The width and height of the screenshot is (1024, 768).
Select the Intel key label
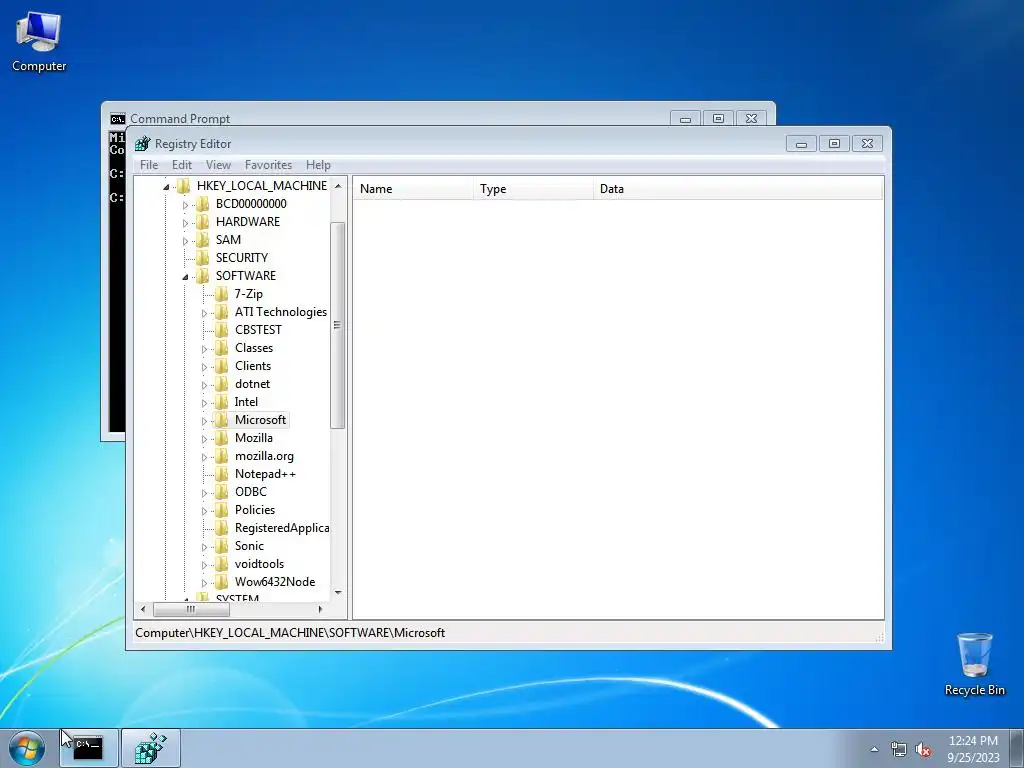[x=246, y=402]
